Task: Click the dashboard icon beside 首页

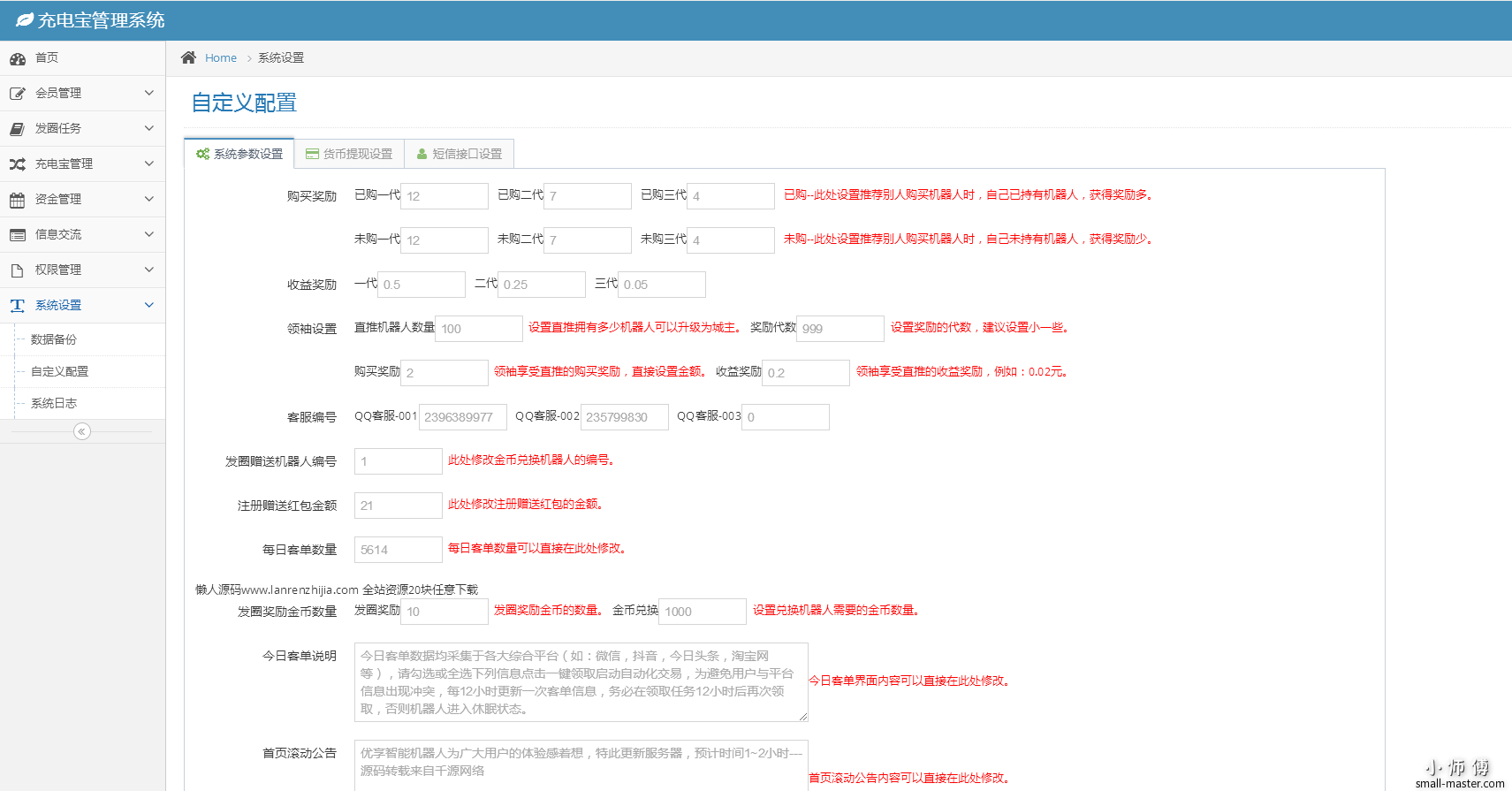Action: pos(18,59)
